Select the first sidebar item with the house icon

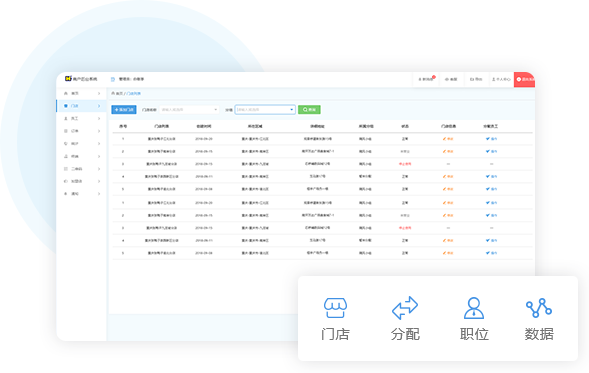click(x=82, y=93)
